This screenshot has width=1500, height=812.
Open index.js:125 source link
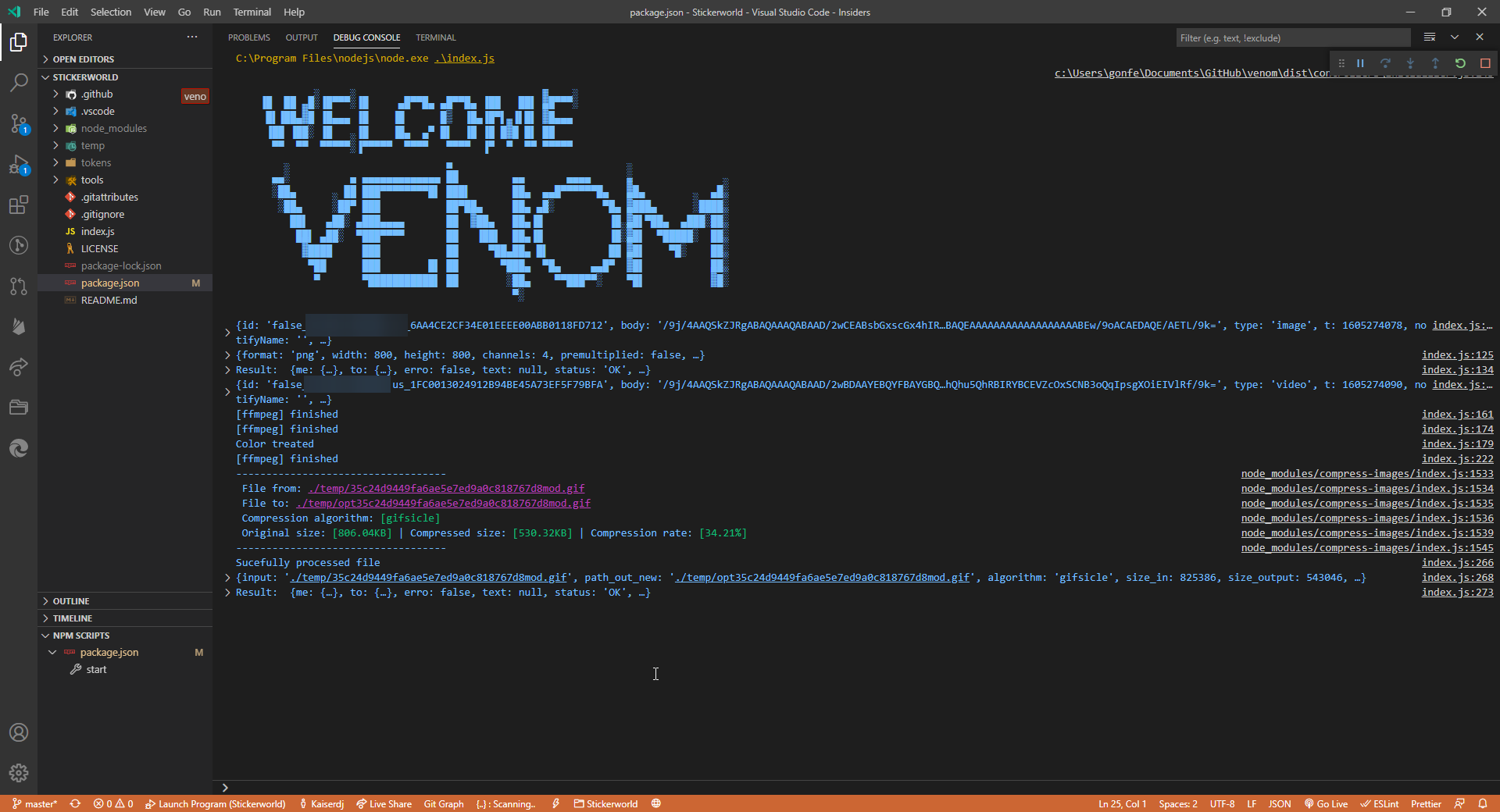pos(1457,355)
